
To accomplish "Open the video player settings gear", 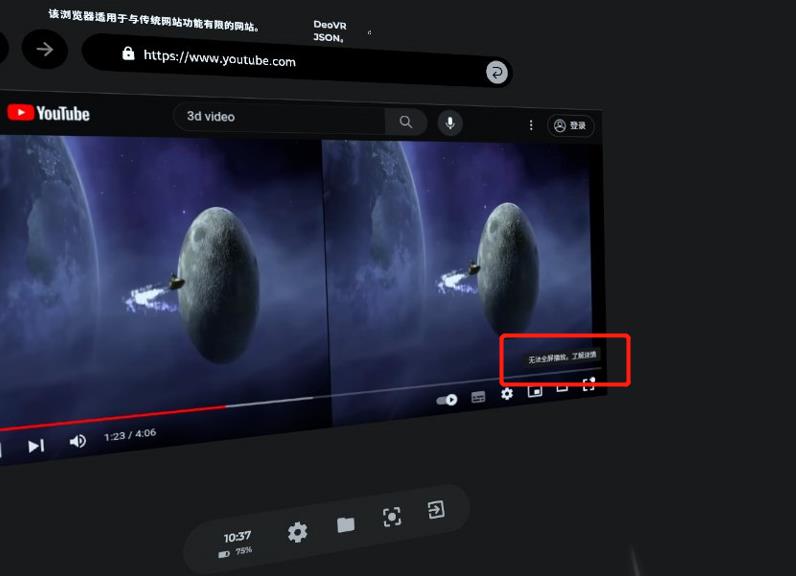I will (507, 393).
